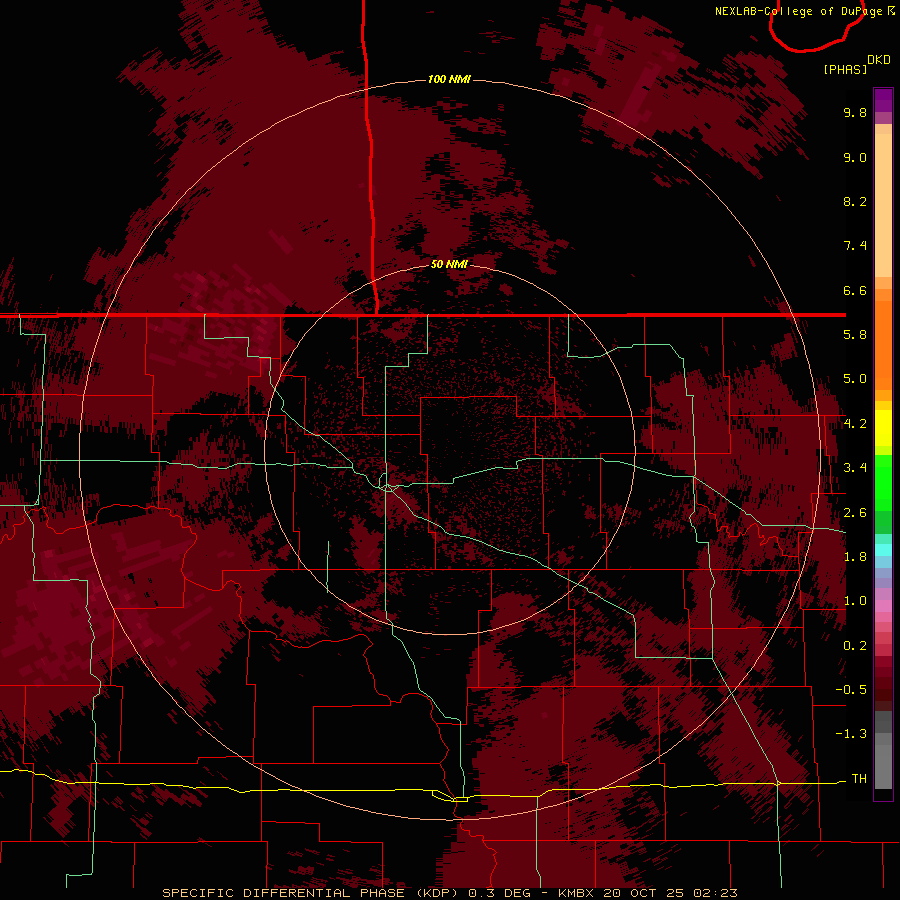Click the "(KDP)" product code in the caption

(438, 893)
